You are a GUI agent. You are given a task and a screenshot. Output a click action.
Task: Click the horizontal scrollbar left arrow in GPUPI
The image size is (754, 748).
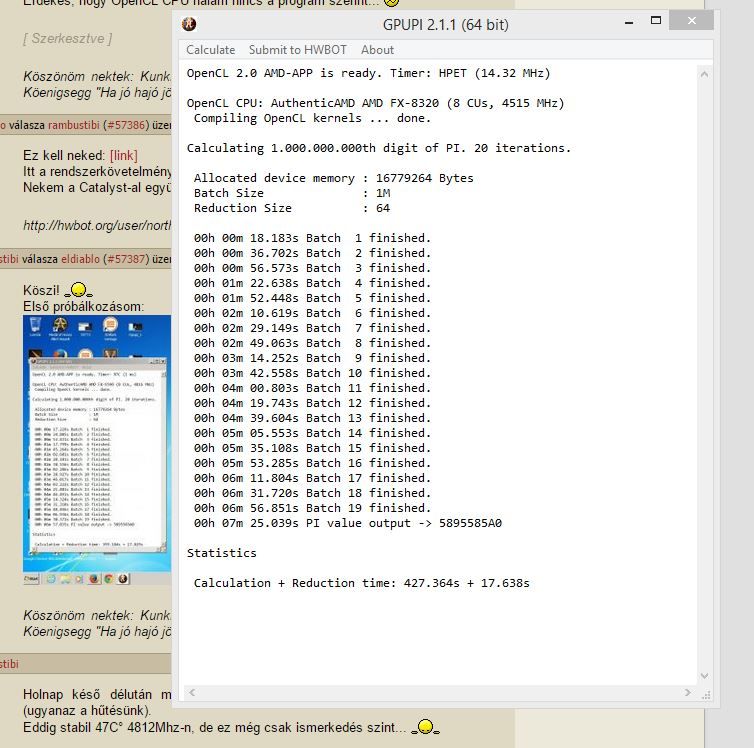(192, 692)
